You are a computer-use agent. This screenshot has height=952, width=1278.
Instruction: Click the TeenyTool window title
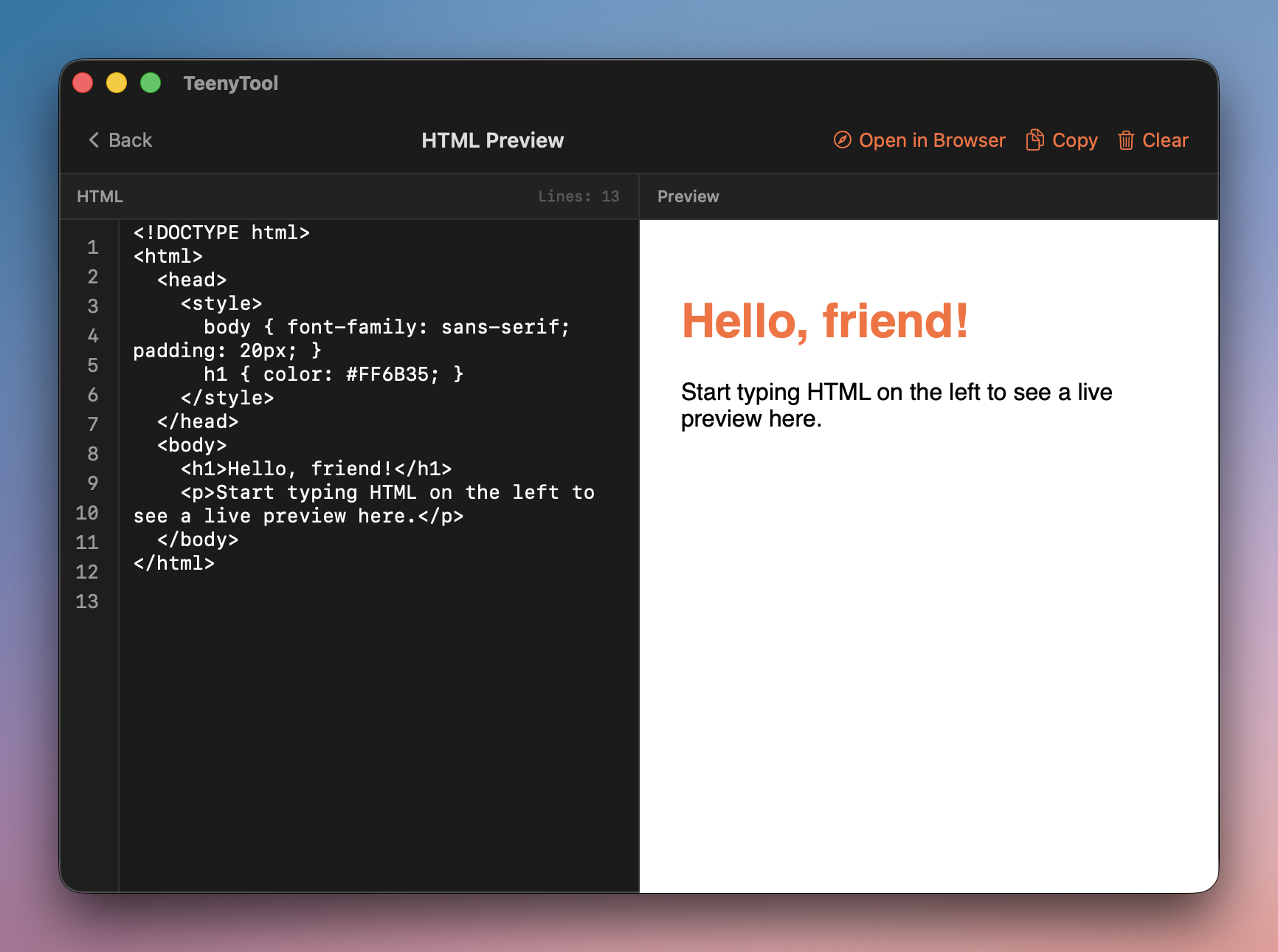[231, 83]
